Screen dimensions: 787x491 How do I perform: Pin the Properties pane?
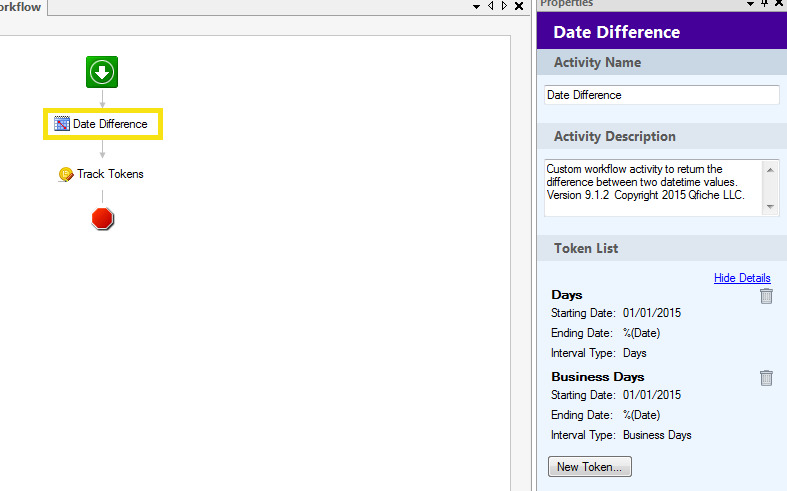tap(764, 3)
